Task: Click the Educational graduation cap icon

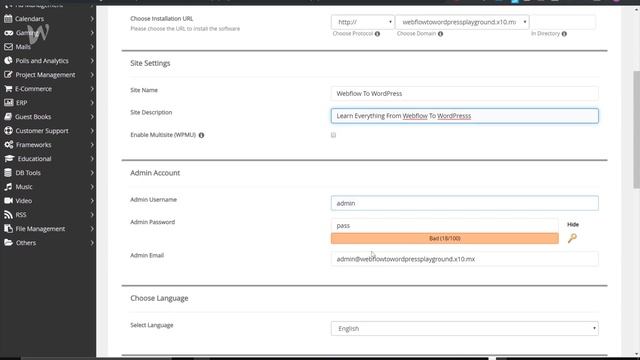Action: click(x=9, y=158)
